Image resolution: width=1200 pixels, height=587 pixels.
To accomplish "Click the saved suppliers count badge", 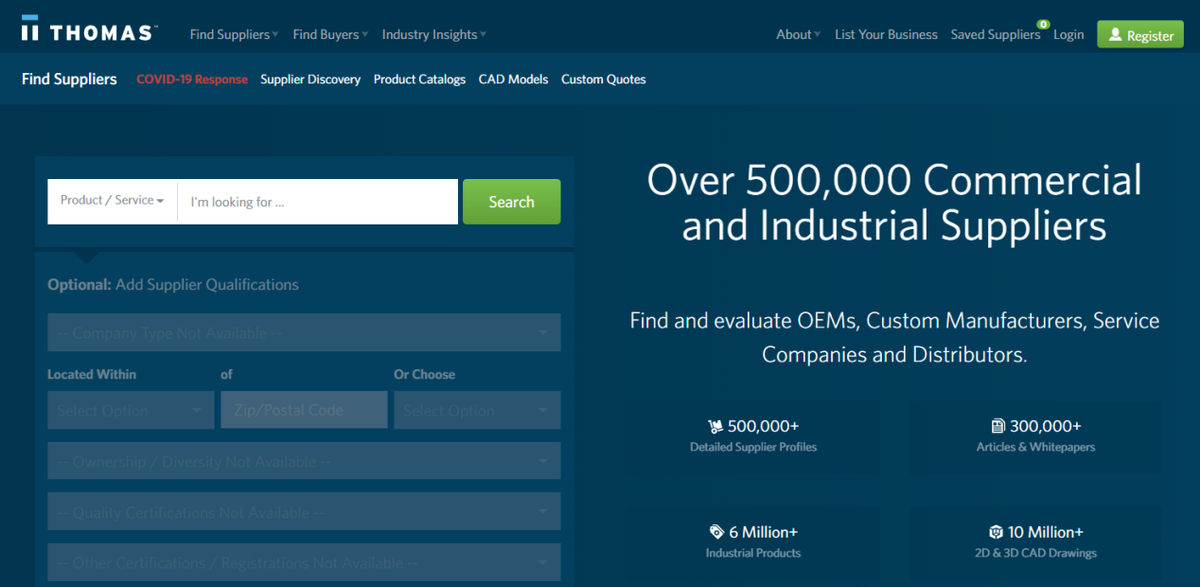I will click(1043, 24).
